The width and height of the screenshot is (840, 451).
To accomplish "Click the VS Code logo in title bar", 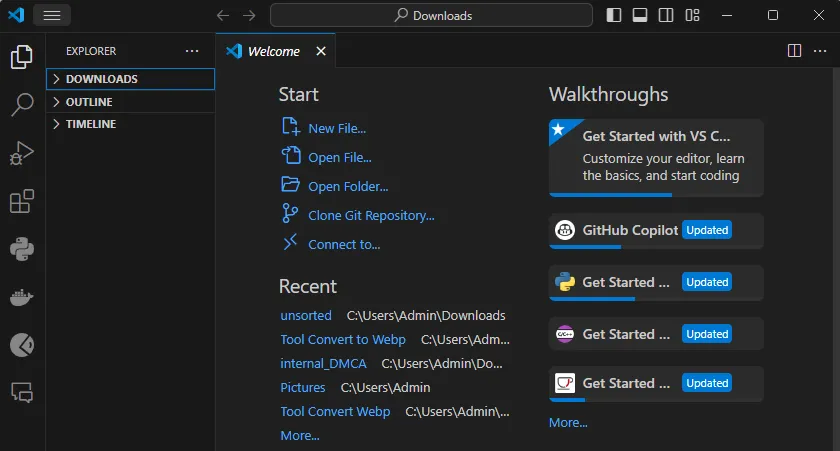I will [x=16, y=15].
